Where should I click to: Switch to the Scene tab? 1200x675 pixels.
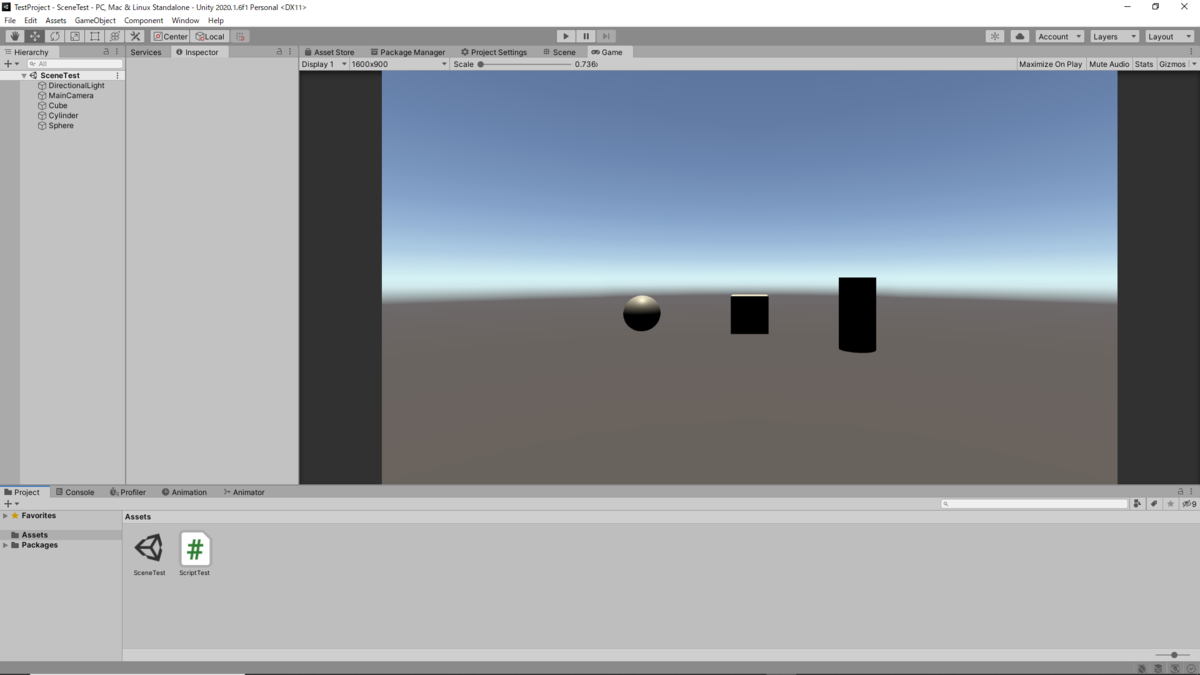click(x=559, y=52)
